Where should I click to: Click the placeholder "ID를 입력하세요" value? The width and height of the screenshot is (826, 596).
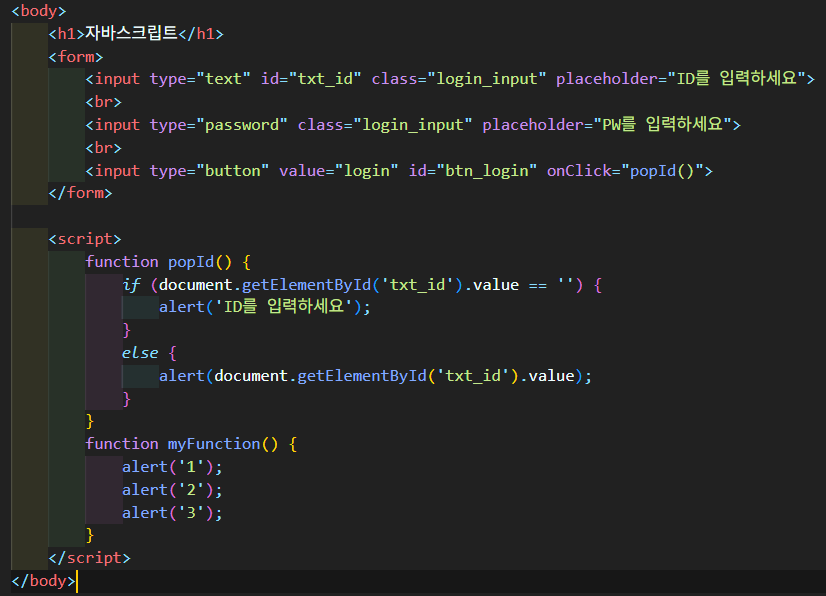click(736, 79)
